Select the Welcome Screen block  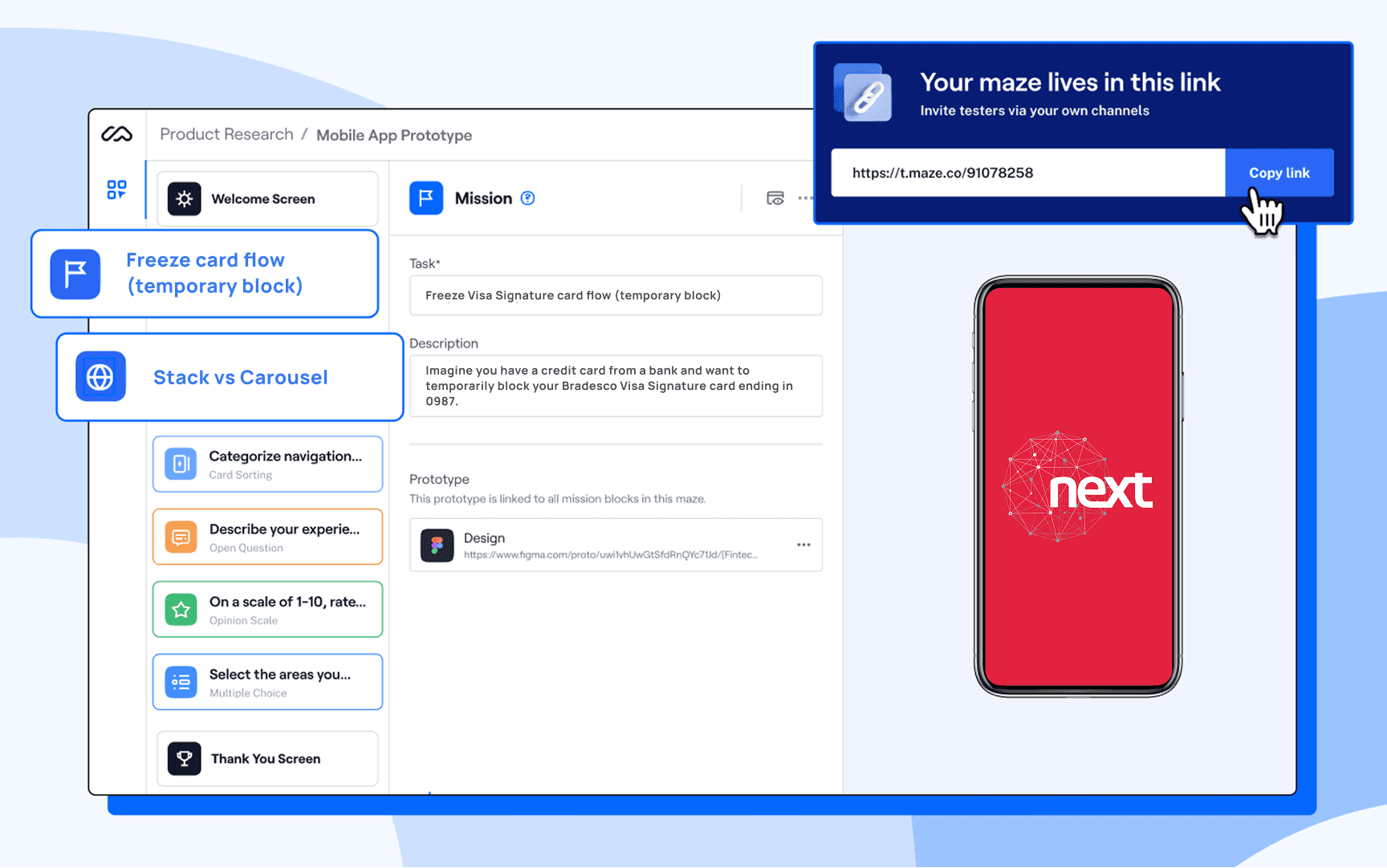tap(267, 199)
